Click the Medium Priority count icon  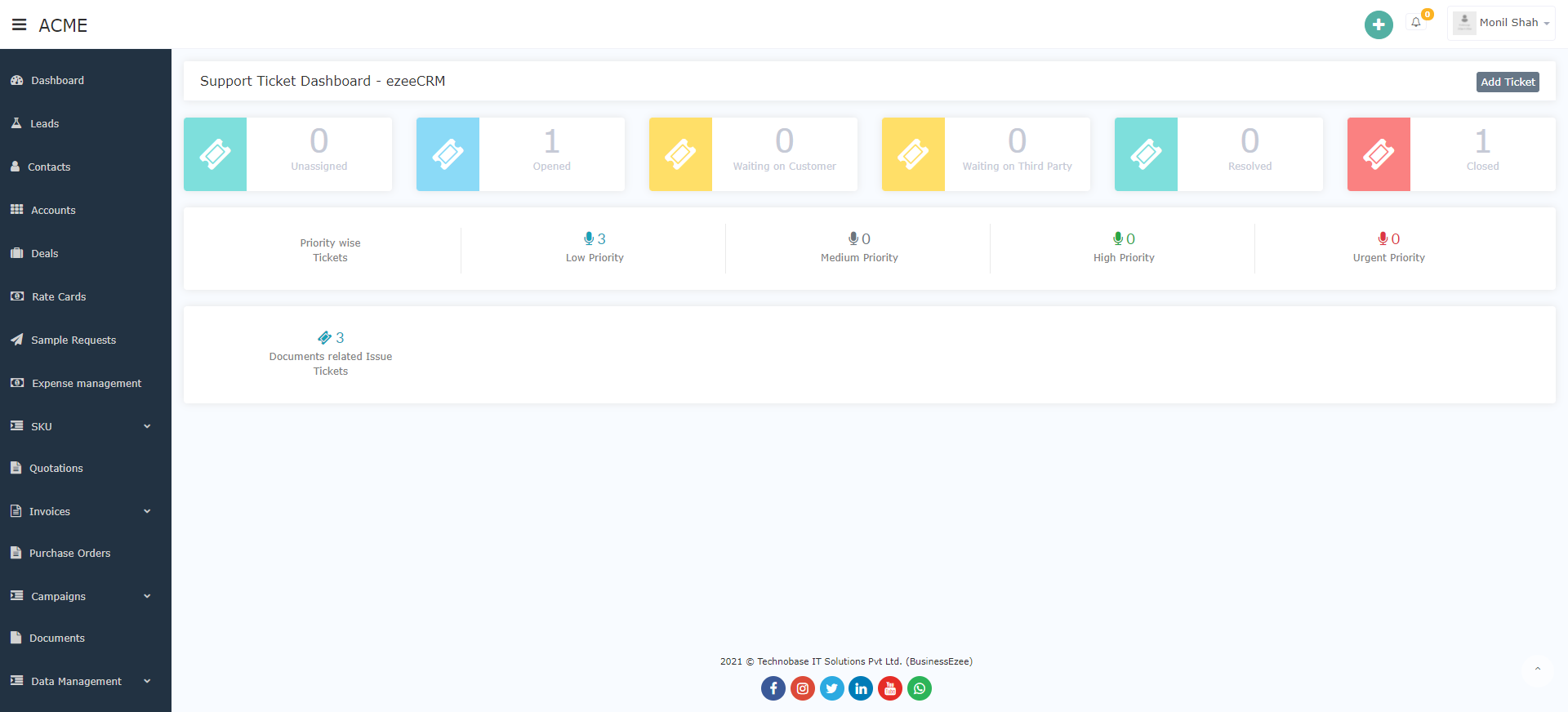tap(853, 238)
